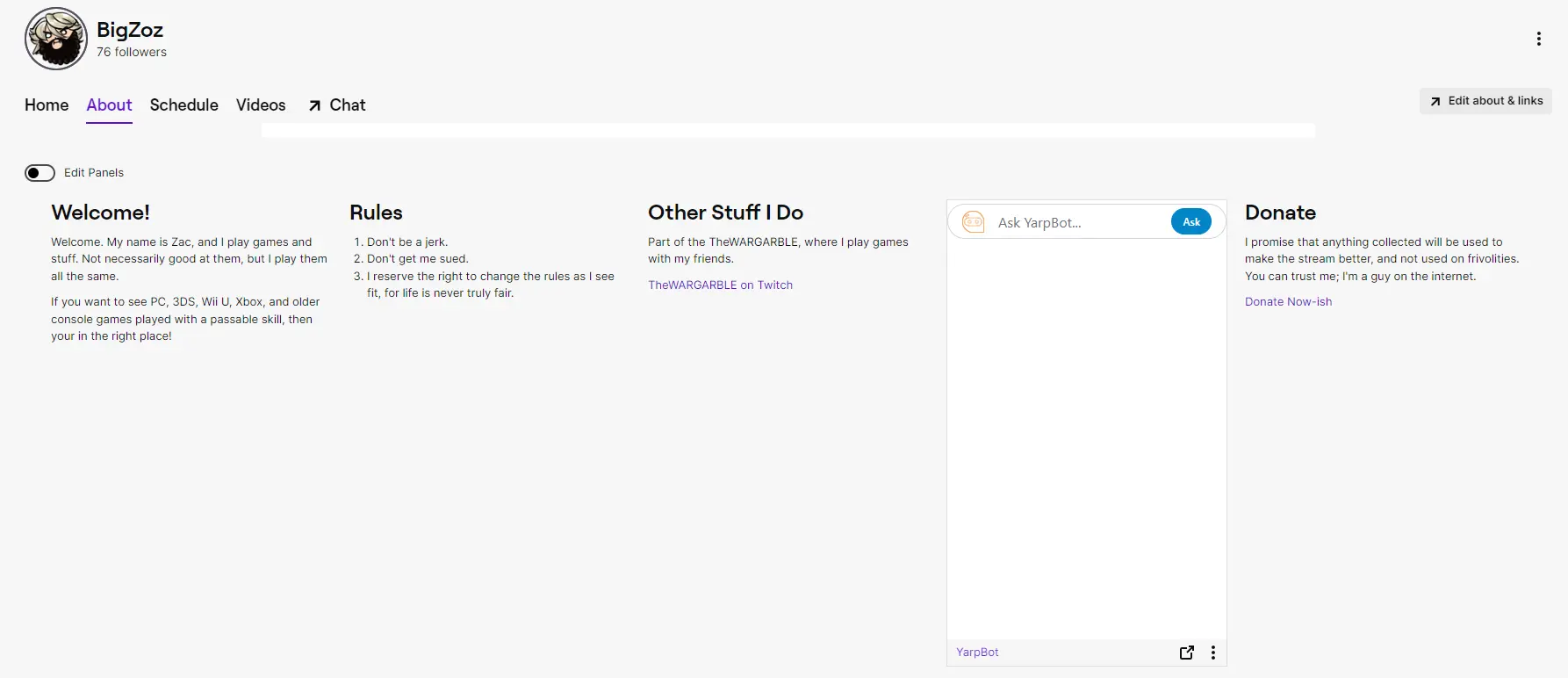Open Chat in a pop-out window
This screenshot has height=678, width=1568.
click(x=337, y=105)
